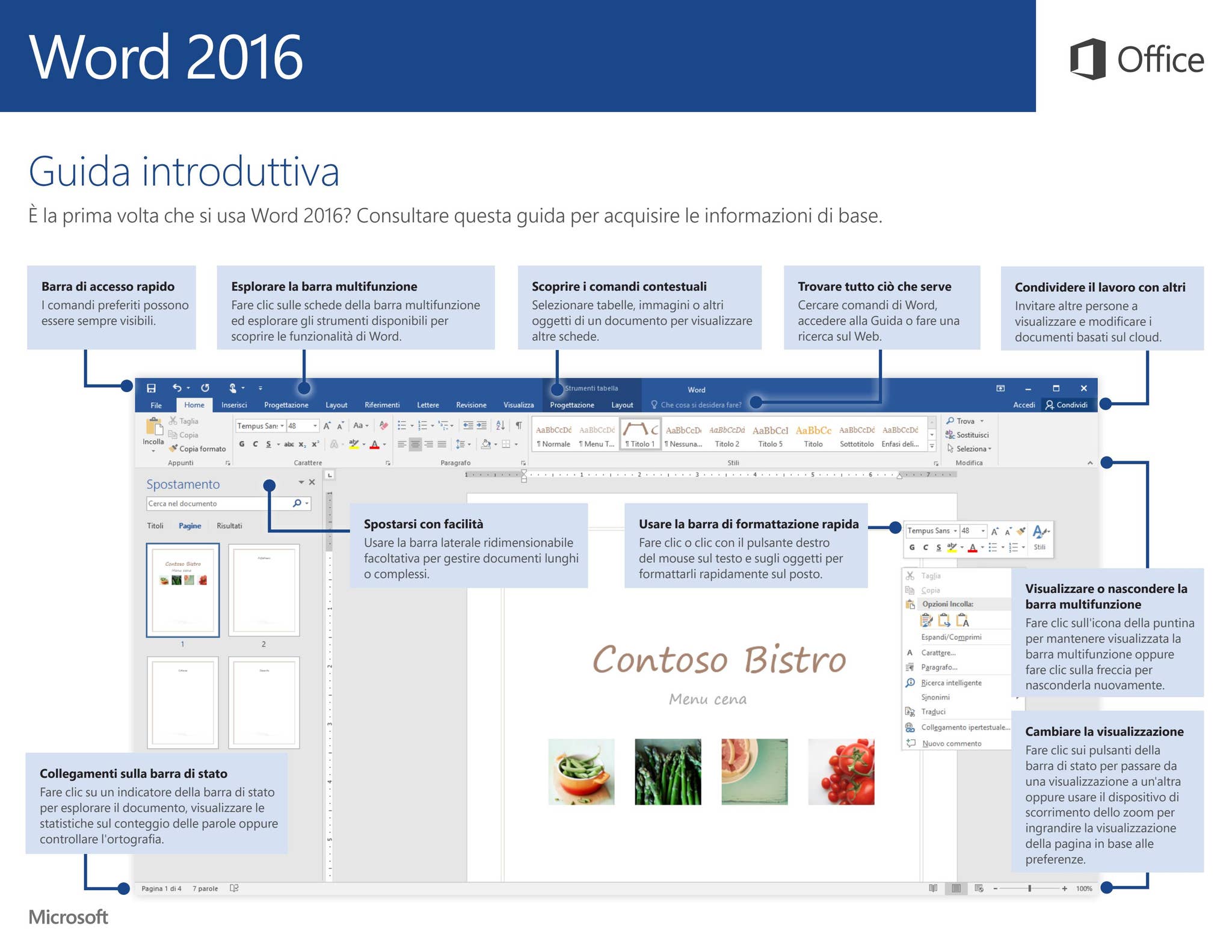Click the Save icon in quick access toolbar

coord(151,388)
